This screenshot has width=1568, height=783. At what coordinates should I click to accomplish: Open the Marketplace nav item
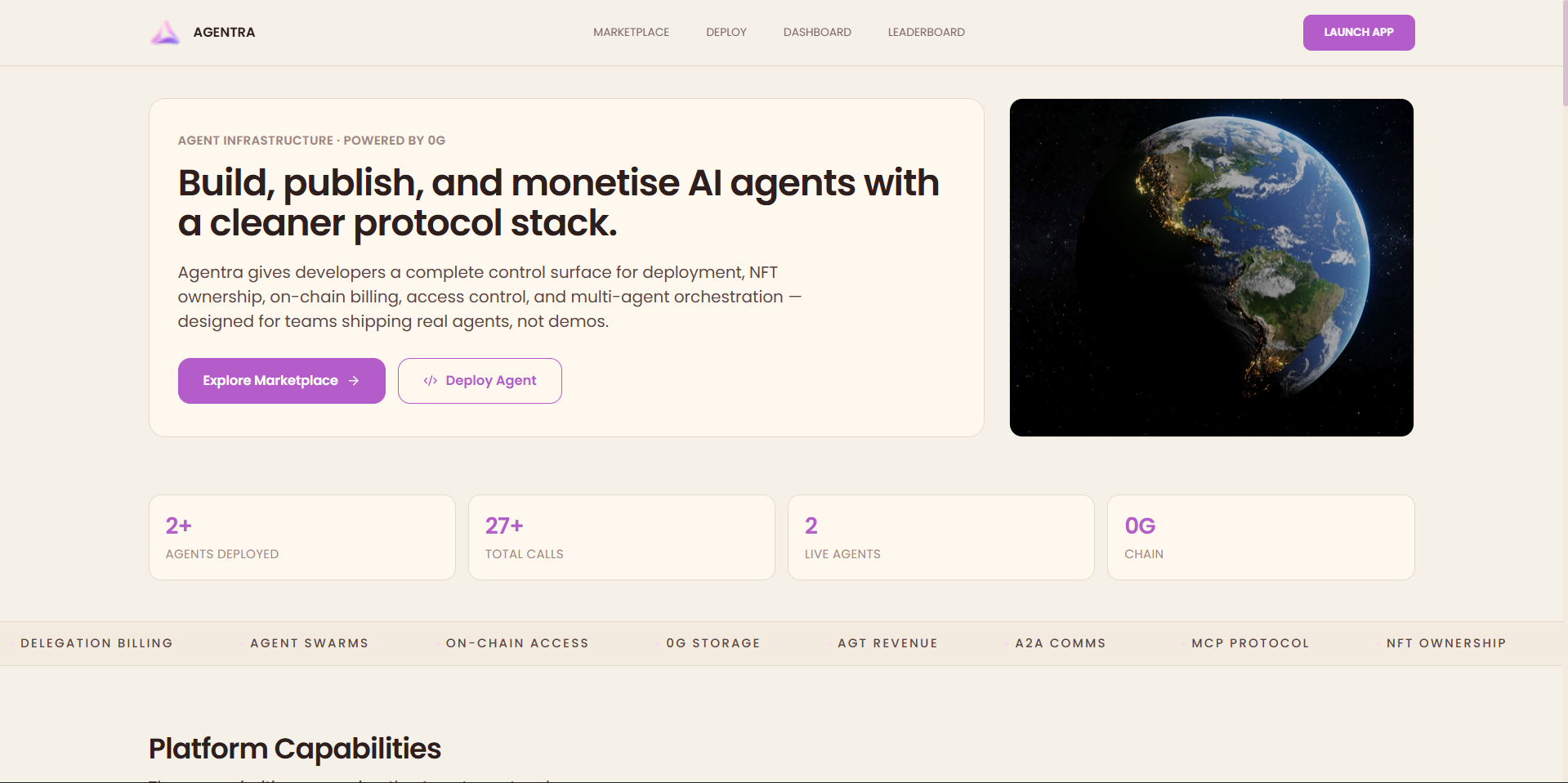(x=631, y=33)
